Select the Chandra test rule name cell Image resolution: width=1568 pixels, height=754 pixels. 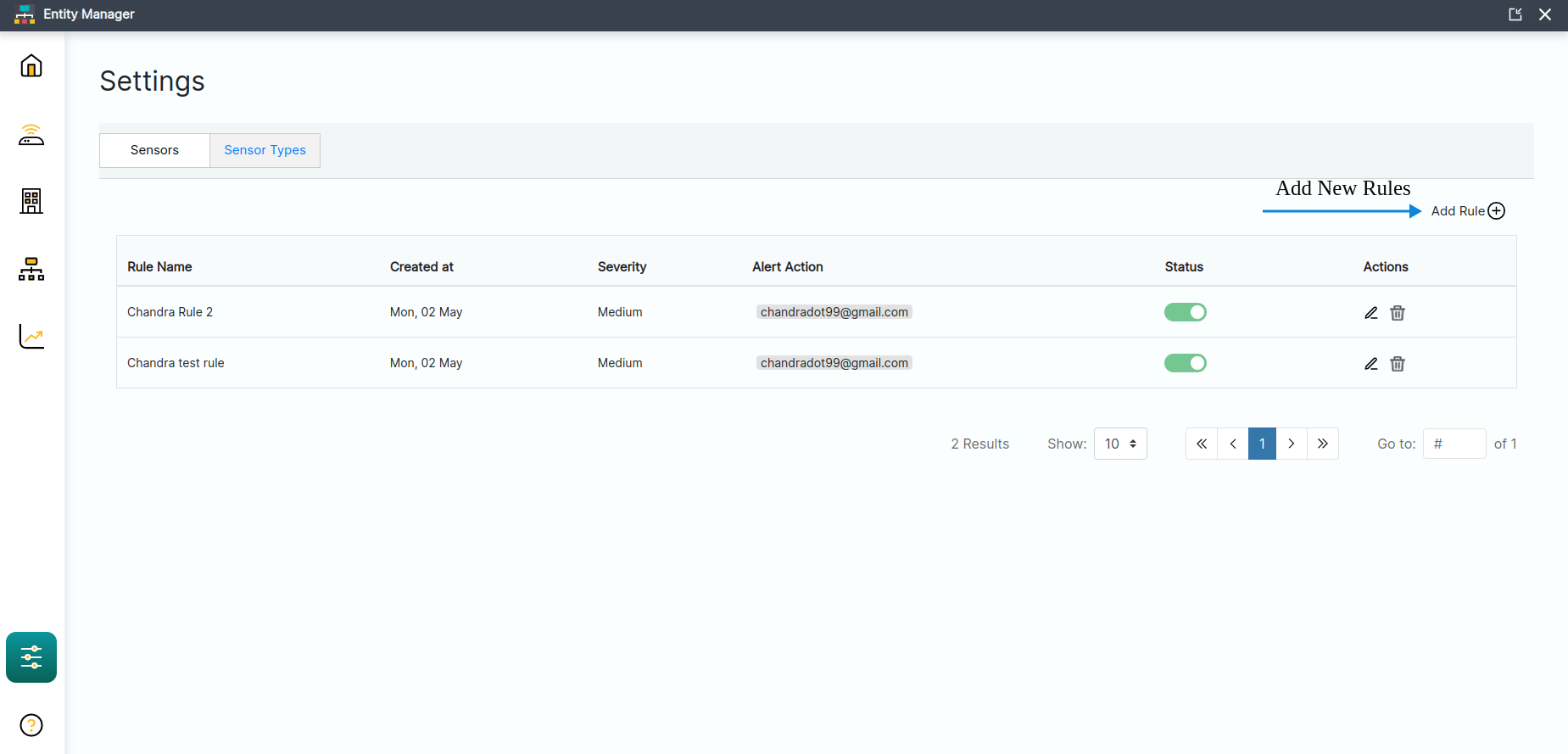click(x=176, y=363)
